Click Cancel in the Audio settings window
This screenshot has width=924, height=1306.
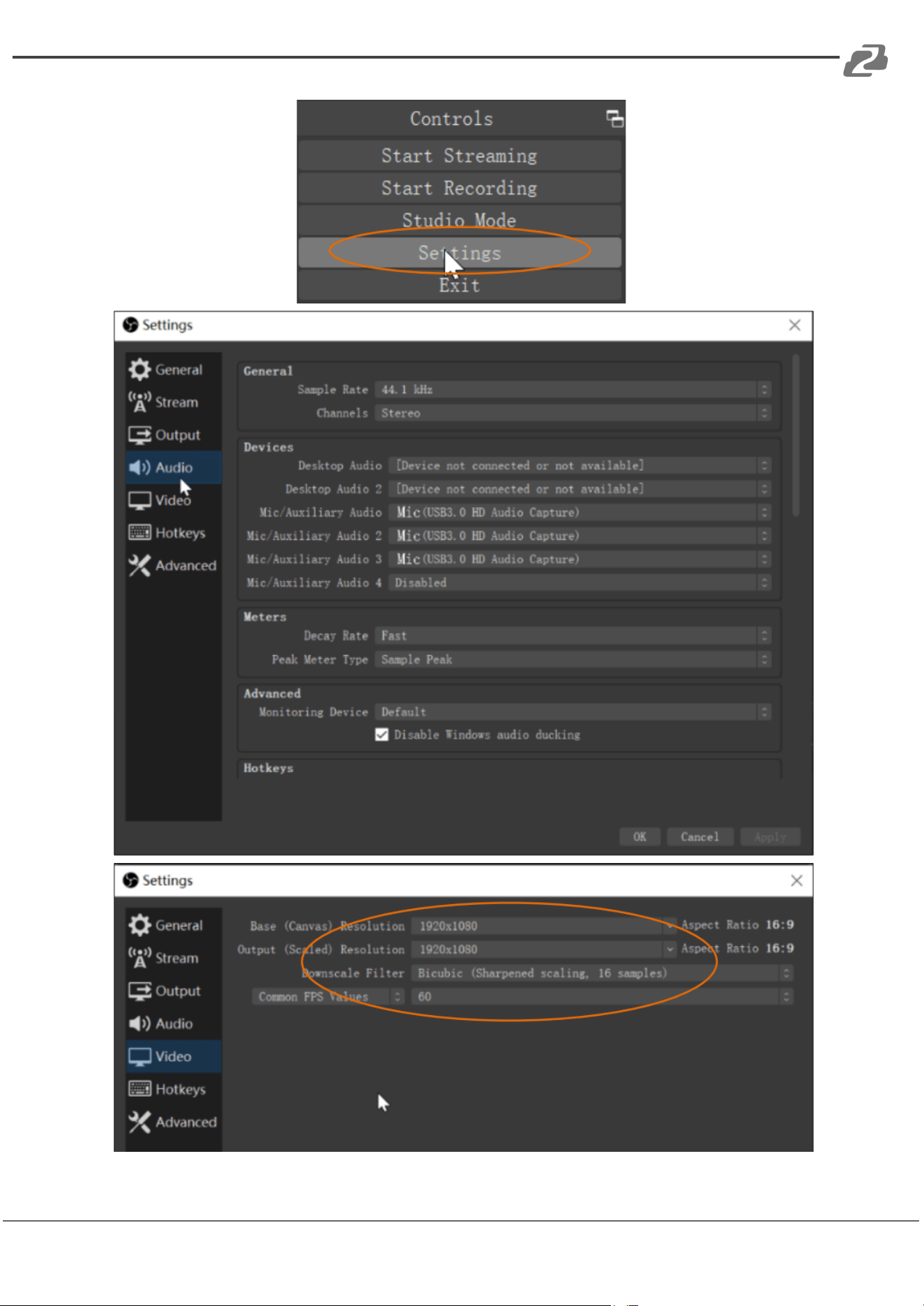coord(699,836)
